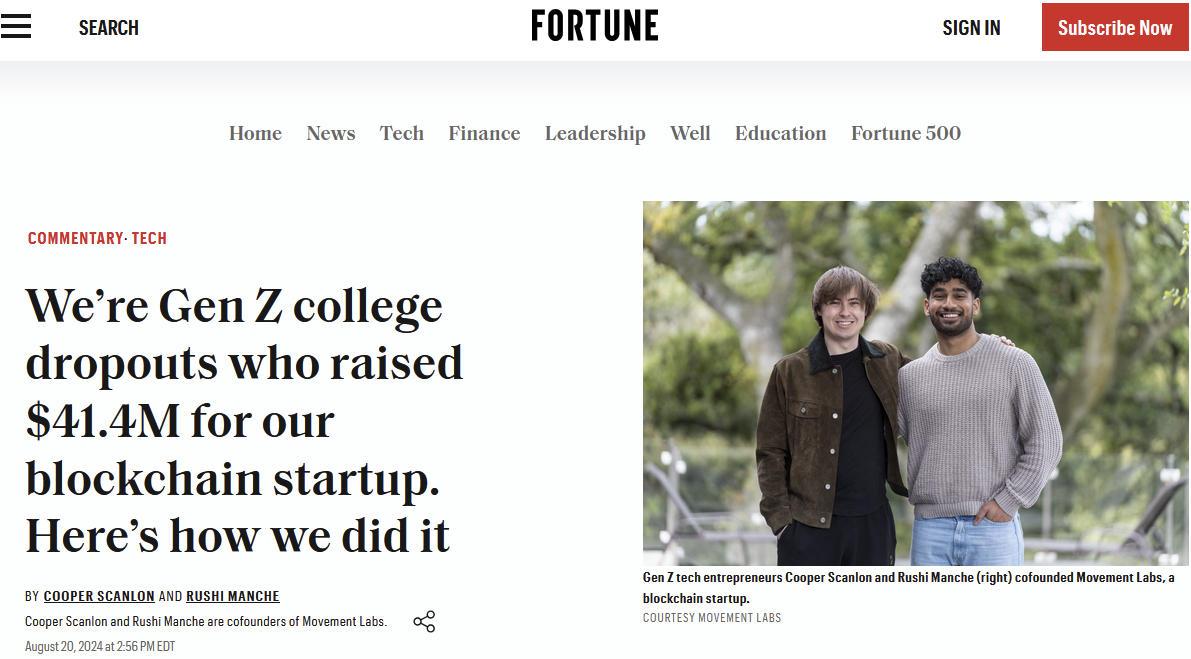The height and width of the screenshot is (659, 1191).
Task: Click the COMMENTARY category tag
Action: pyautogui.click(x=75, y=238)
